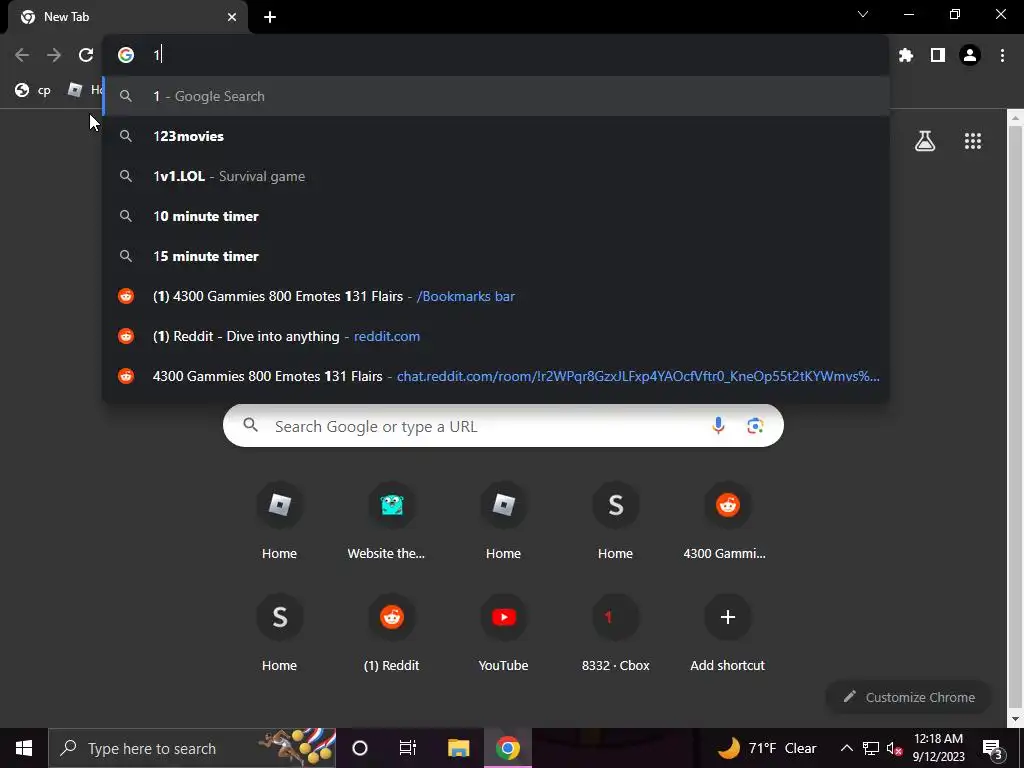Open the notification center icon

(993, 748)
